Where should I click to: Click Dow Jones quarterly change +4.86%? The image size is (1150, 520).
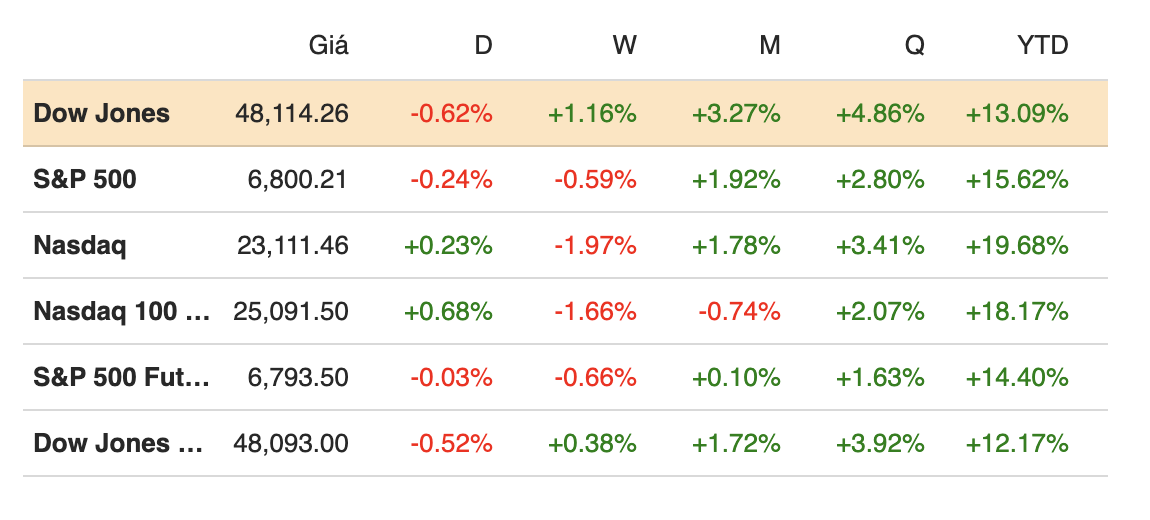pos(880,113)
